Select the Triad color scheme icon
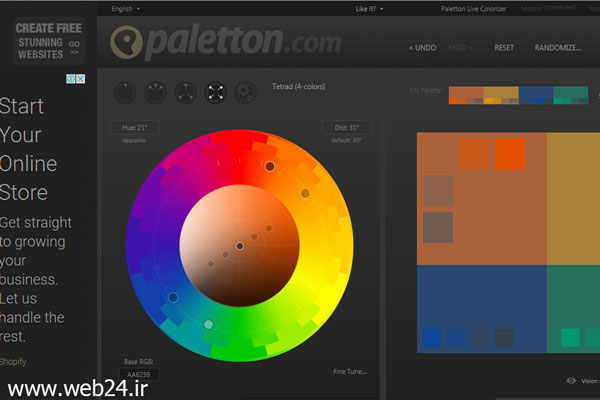This screenshot has height=400, width=600. (185, 93)
